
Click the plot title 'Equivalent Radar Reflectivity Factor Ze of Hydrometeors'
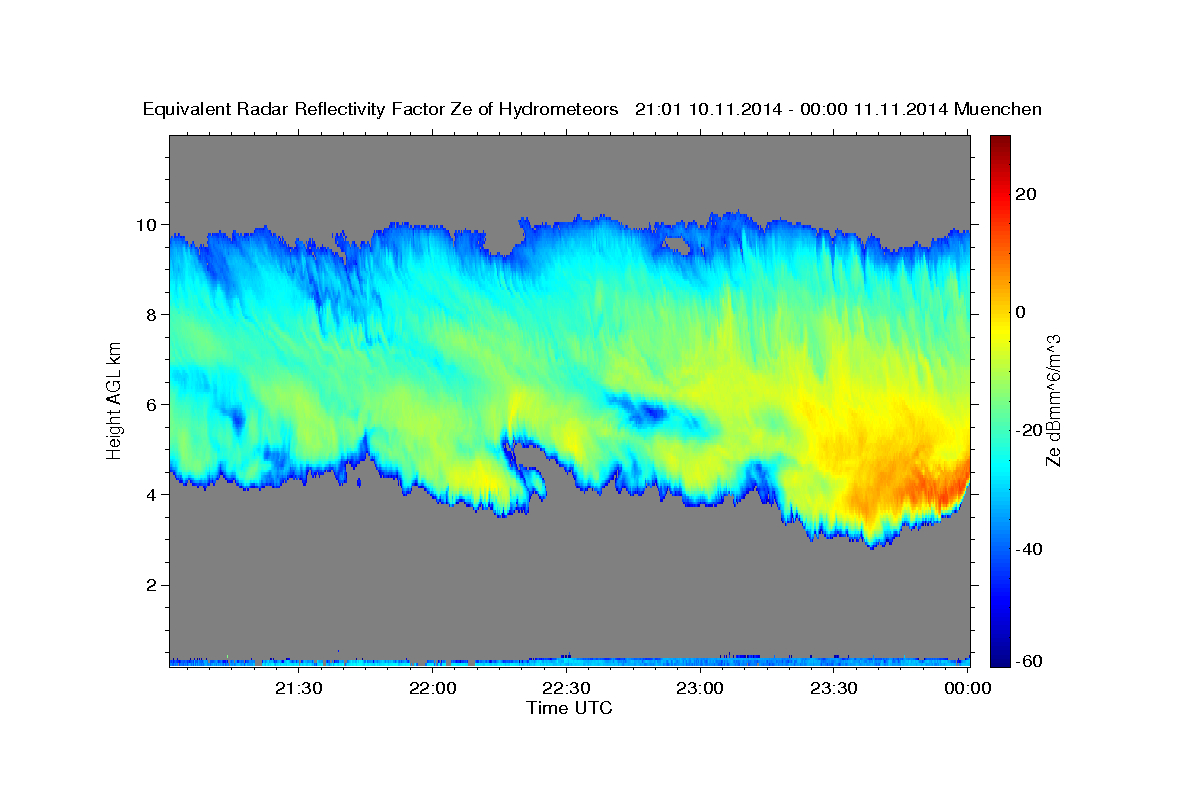381,109
